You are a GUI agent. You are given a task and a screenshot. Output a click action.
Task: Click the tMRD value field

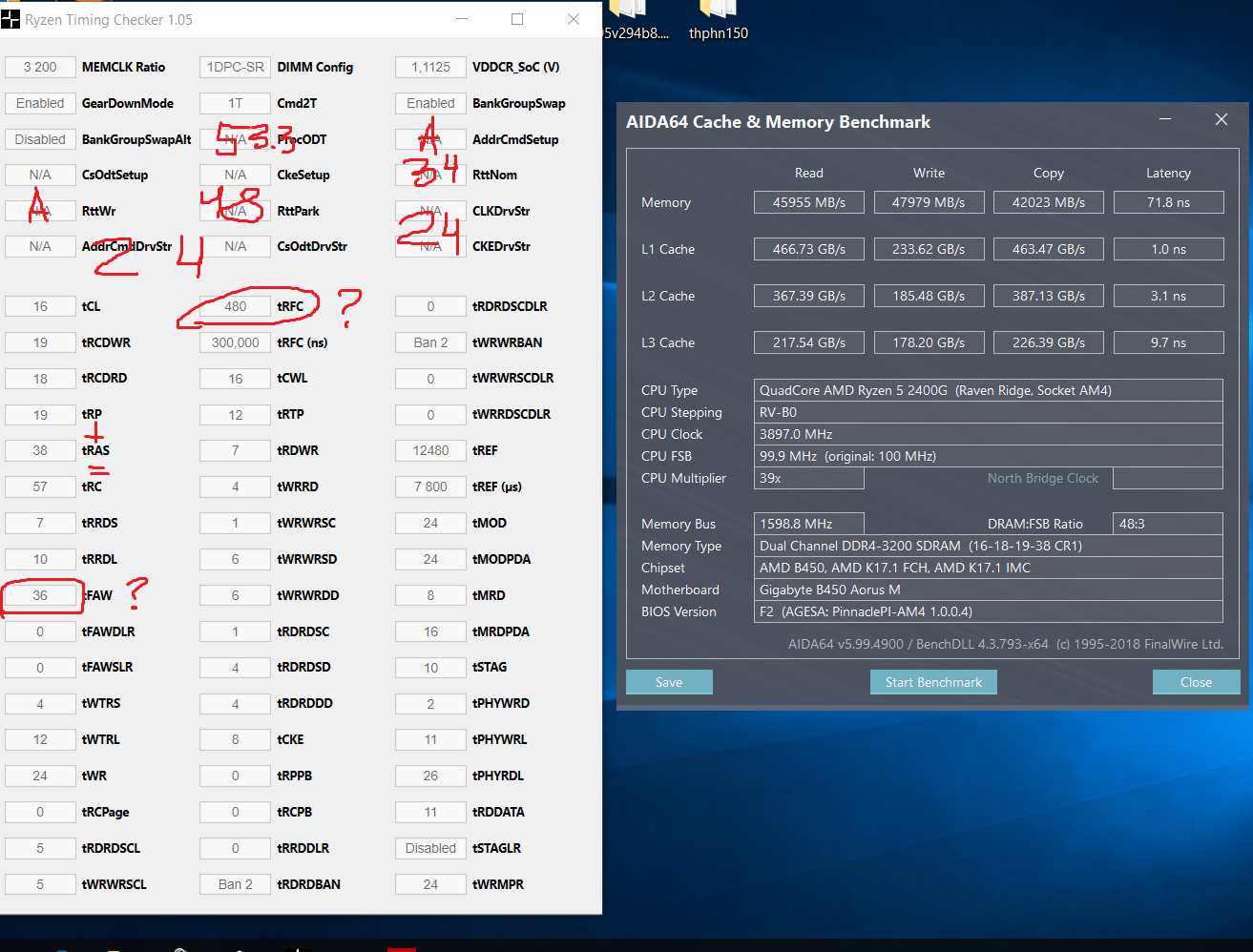430,595
